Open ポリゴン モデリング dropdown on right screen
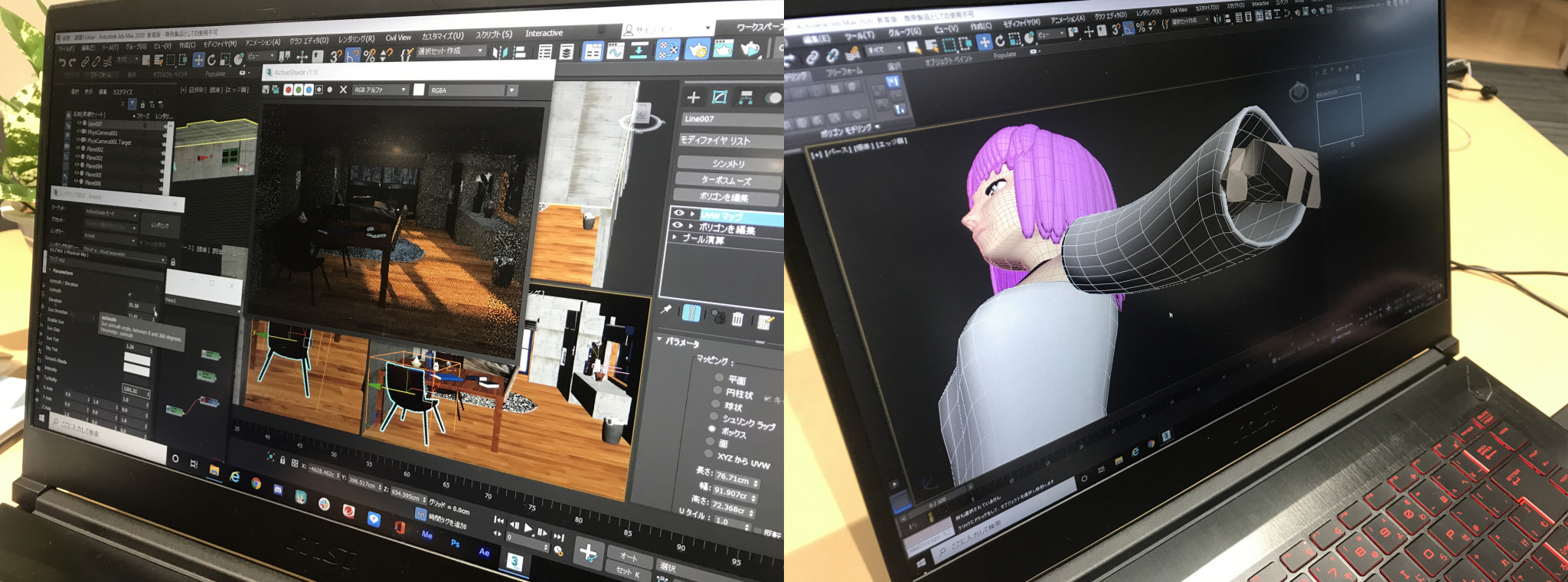Image resolution: width=1568 pixels, height=582 pixels. (850, 132)
